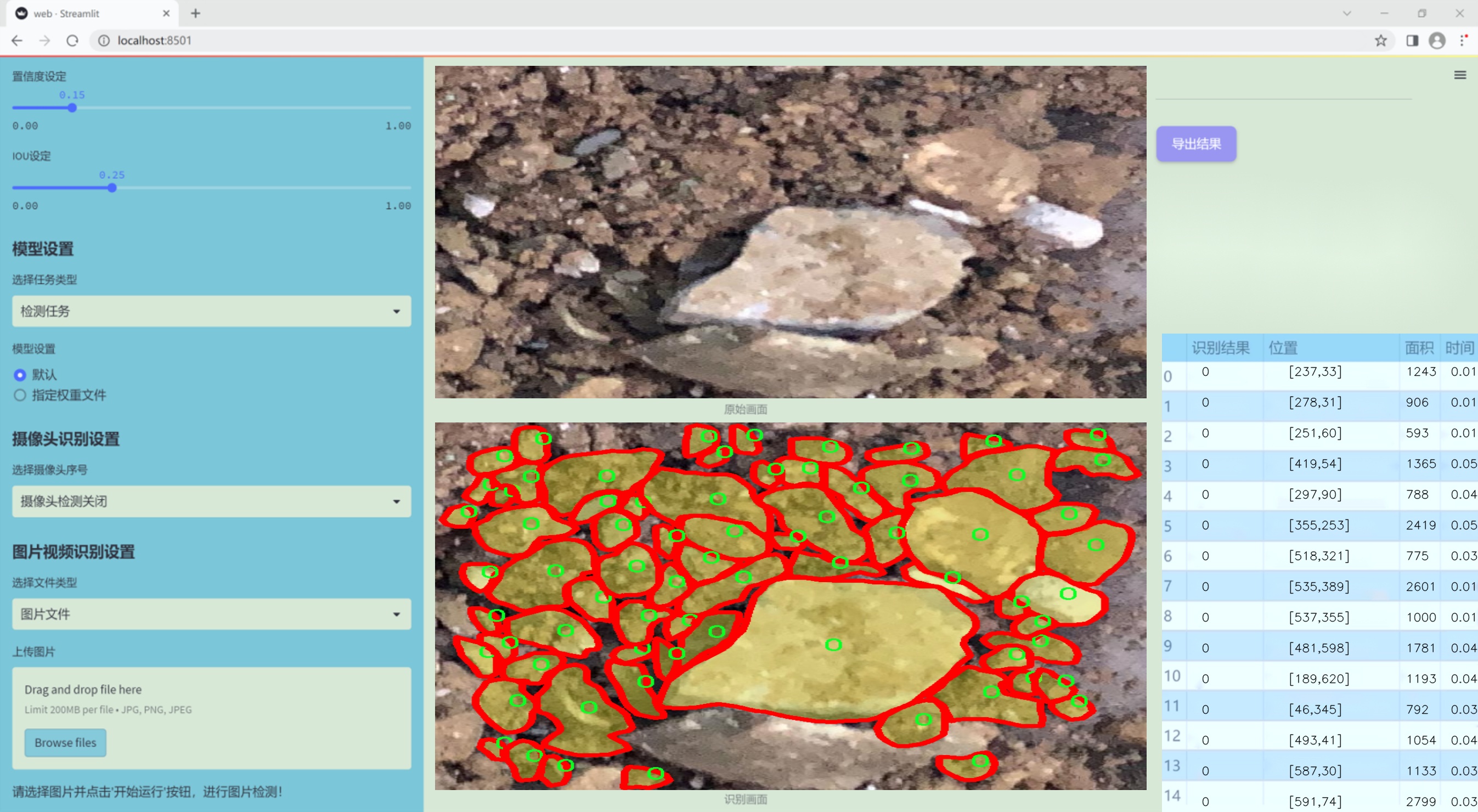Expand the 检测任务 task type dropdown
This screenshot has height=812, width=1478.
point(211,311)
